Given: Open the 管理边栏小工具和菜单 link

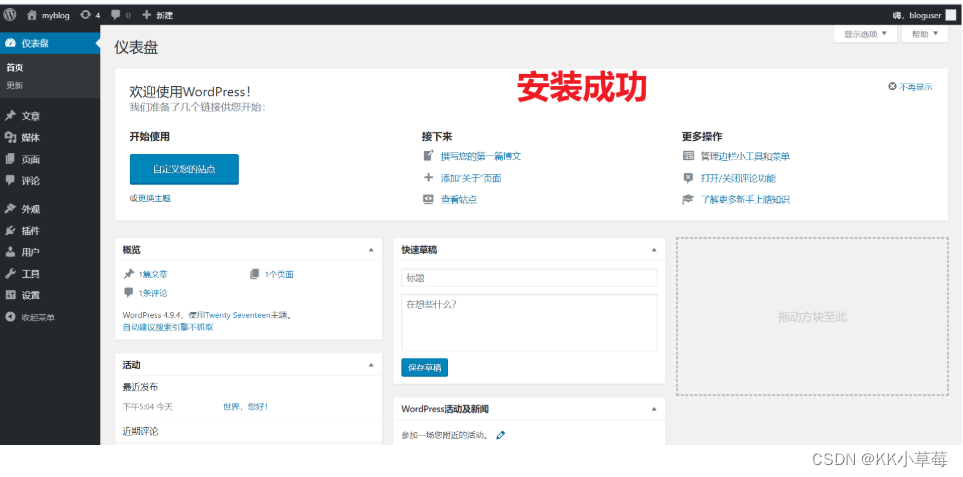Looking at the screenshot, I should [745, 157].
